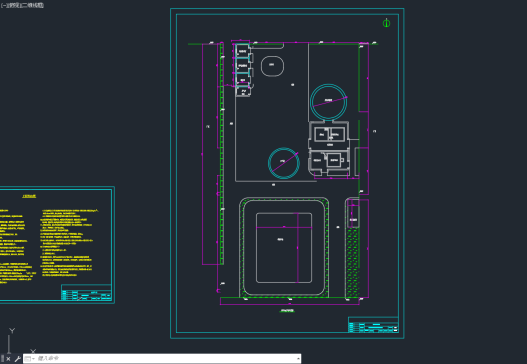Select the inner rectangle of the large pond
The image size is (527, 364).
tap(284, 248)
